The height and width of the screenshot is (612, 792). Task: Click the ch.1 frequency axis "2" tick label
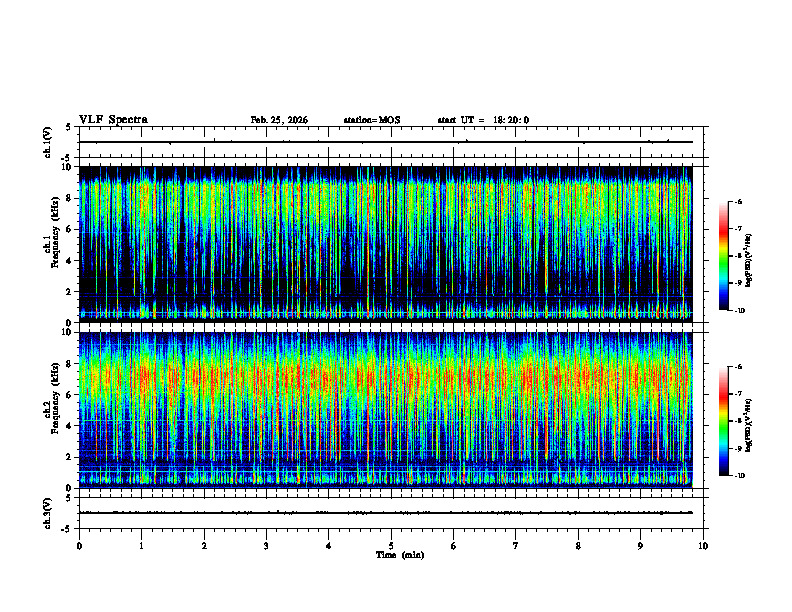tap(70, 292)
